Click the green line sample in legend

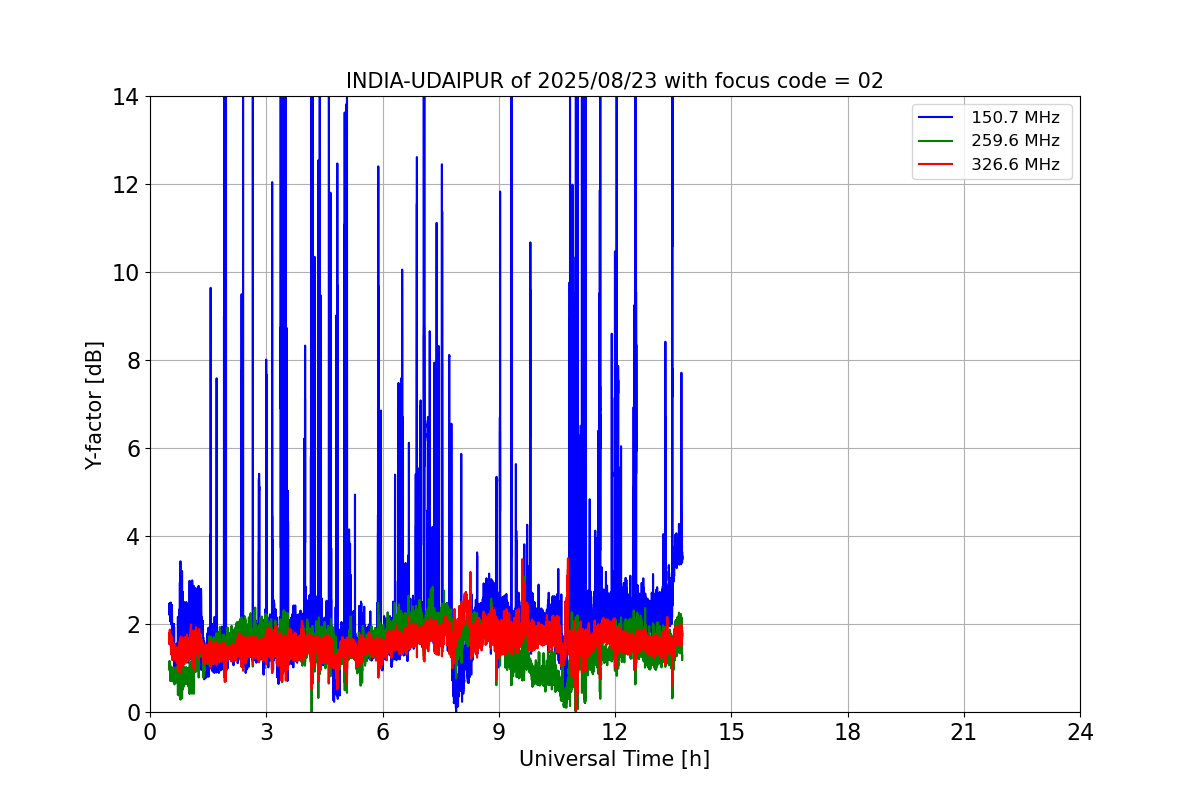pos(937,141)
